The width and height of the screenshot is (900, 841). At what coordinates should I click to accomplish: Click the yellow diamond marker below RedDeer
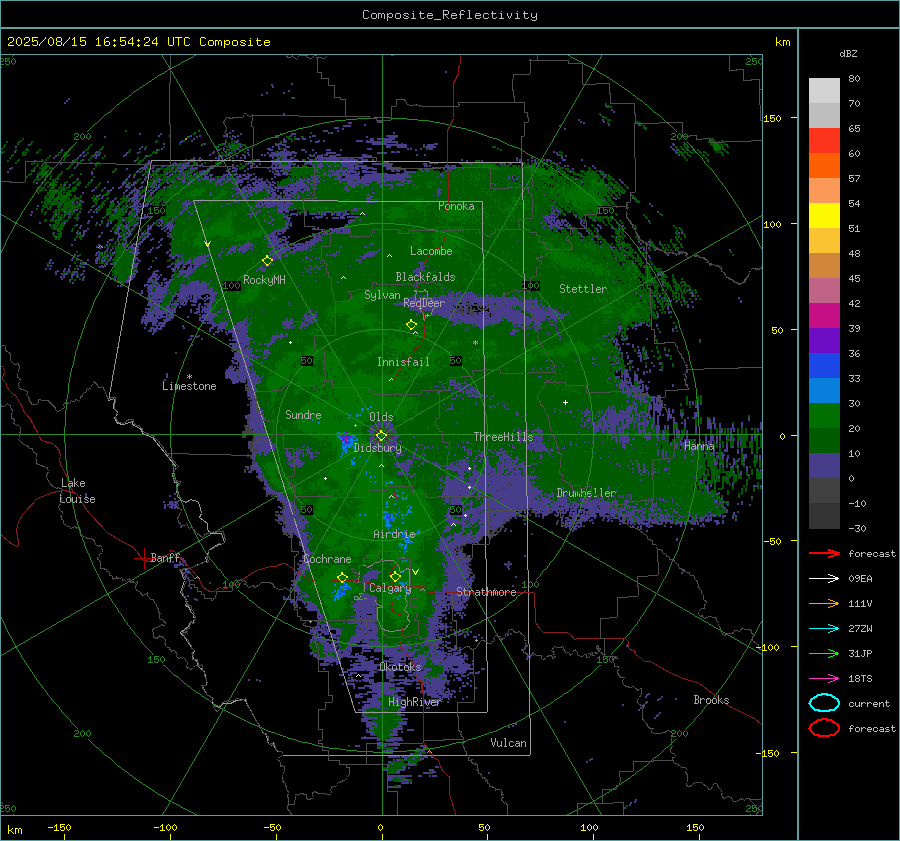[411, 325]
